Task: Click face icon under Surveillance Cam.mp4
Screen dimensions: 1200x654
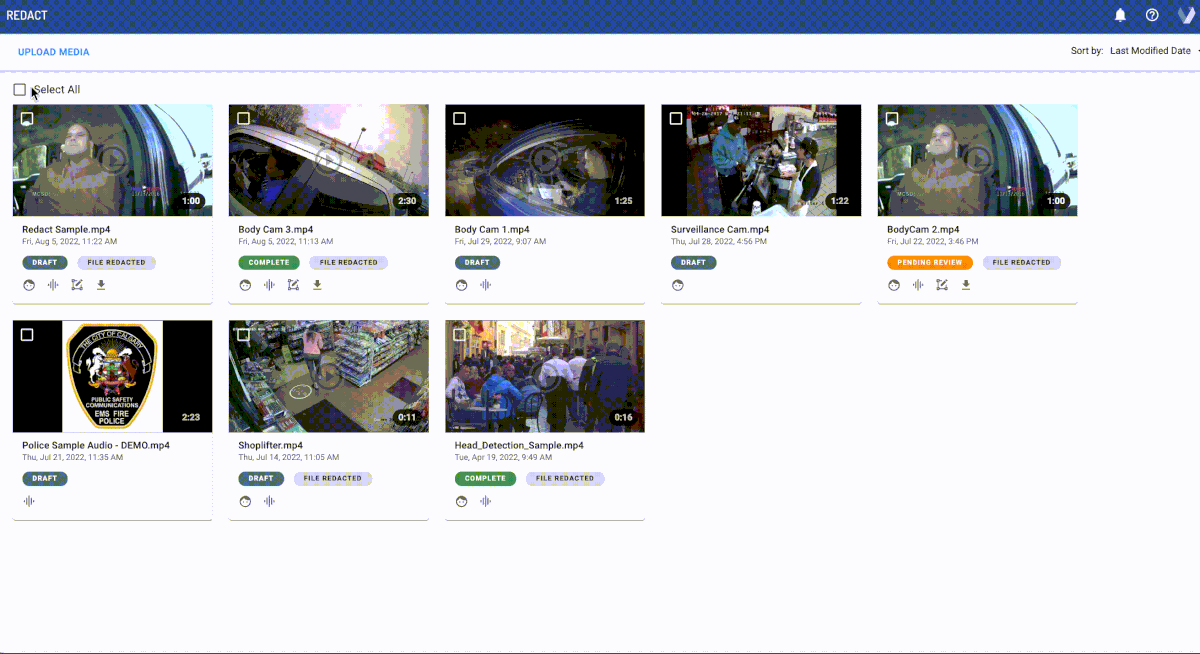Action: coord(677,285)
